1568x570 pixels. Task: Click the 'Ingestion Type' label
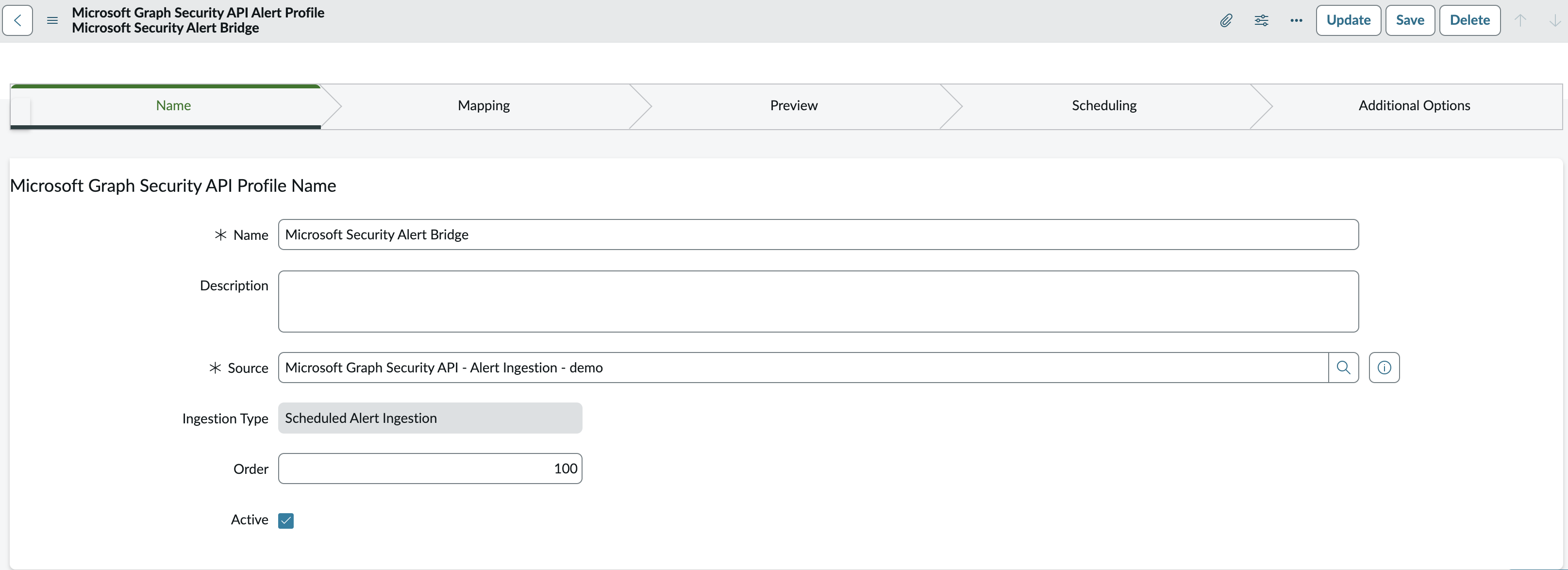tap(225, 419)
